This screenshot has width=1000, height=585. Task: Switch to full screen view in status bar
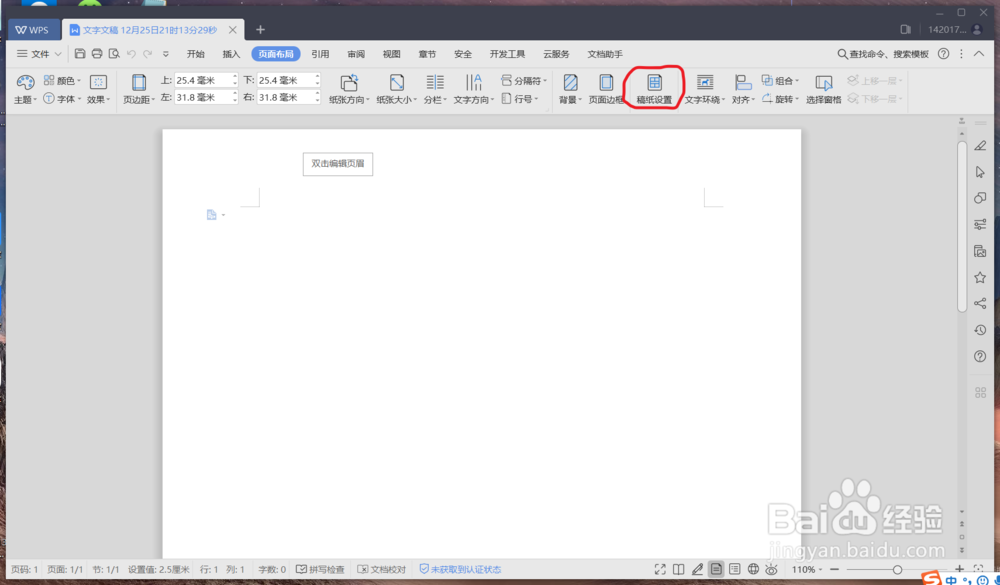click(660, 569)
